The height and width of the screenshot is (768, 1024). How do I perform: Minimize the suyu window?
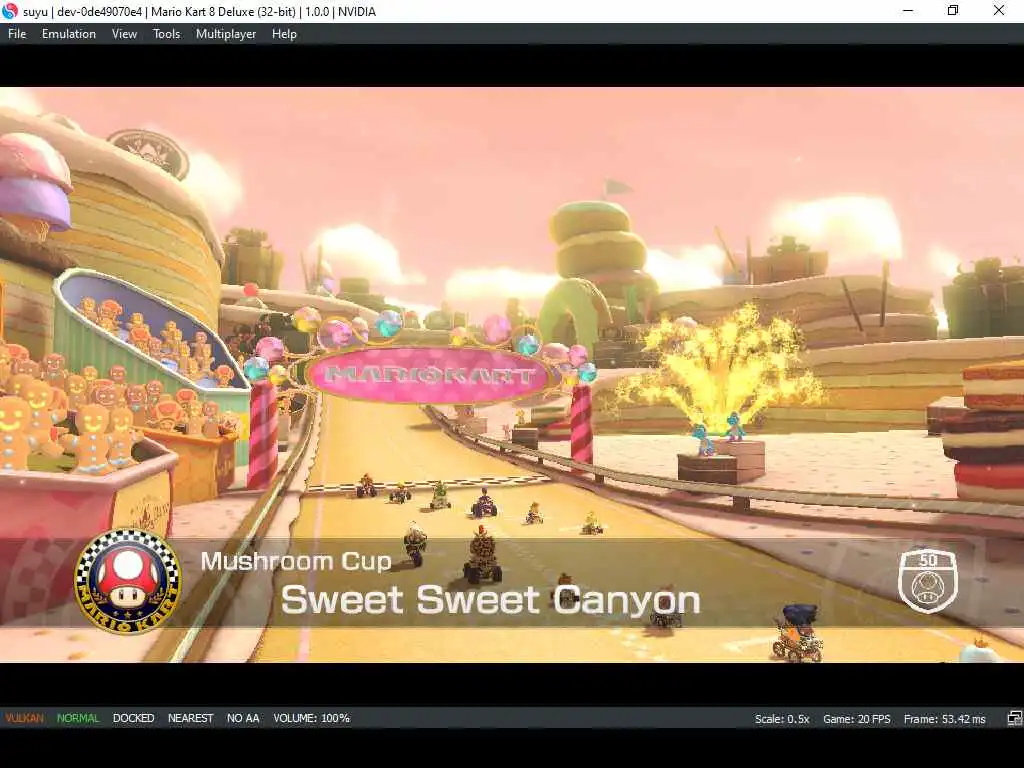[908, 10]
